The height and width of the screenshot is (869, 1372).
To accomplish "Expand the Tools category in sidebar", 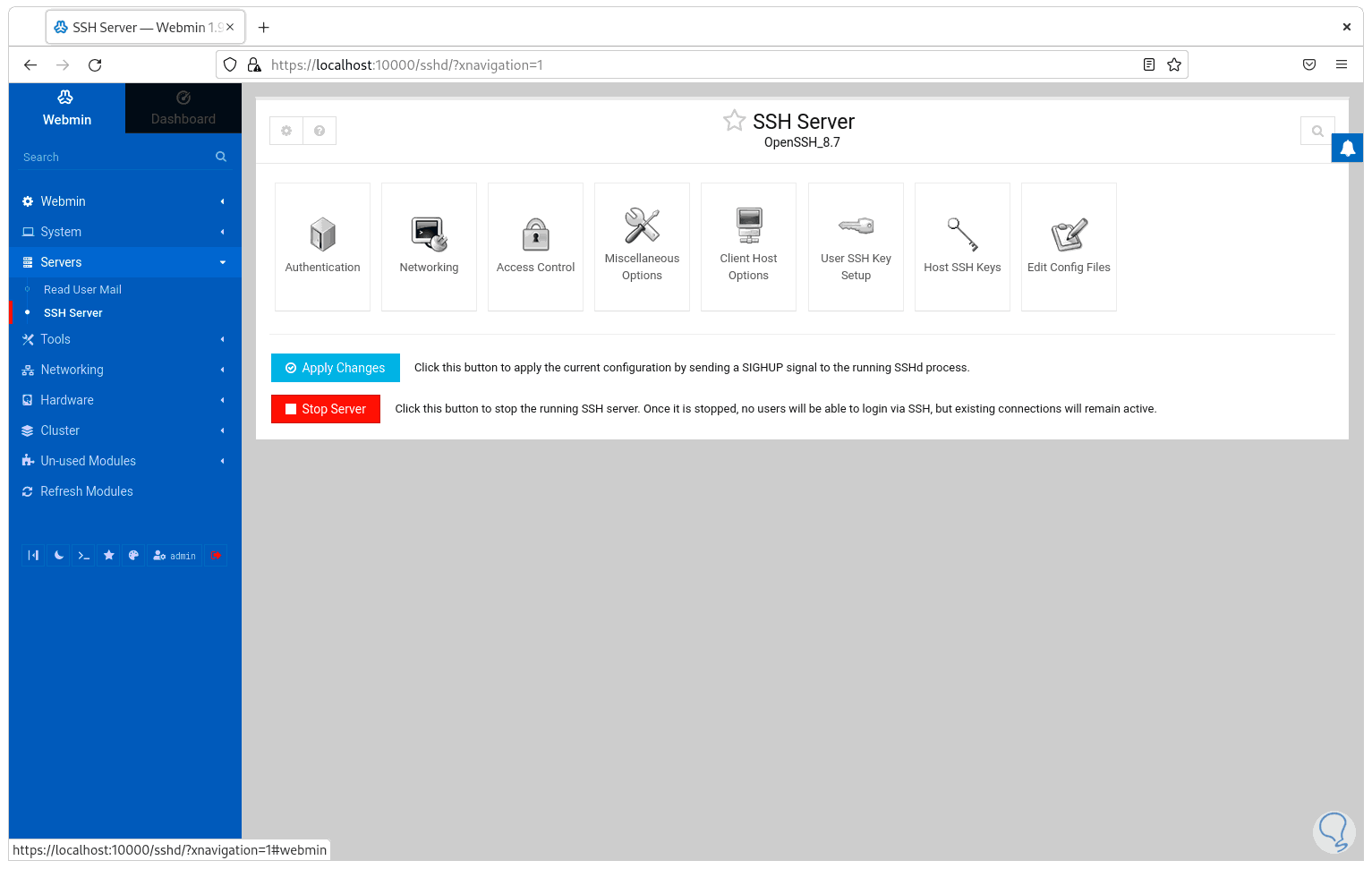I will [x=125, y=339].
